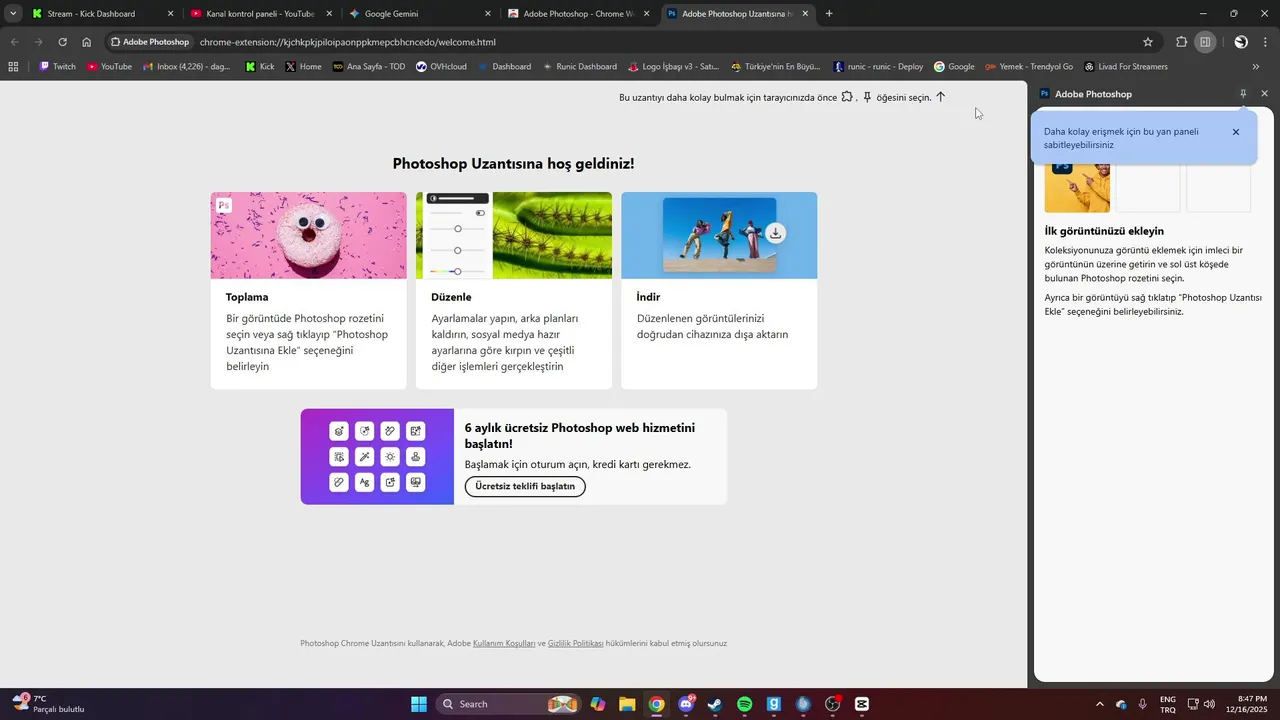Screen dimensions: 1280x720
Task: Open the browser home page icon
Action: (x=87, y=42)
